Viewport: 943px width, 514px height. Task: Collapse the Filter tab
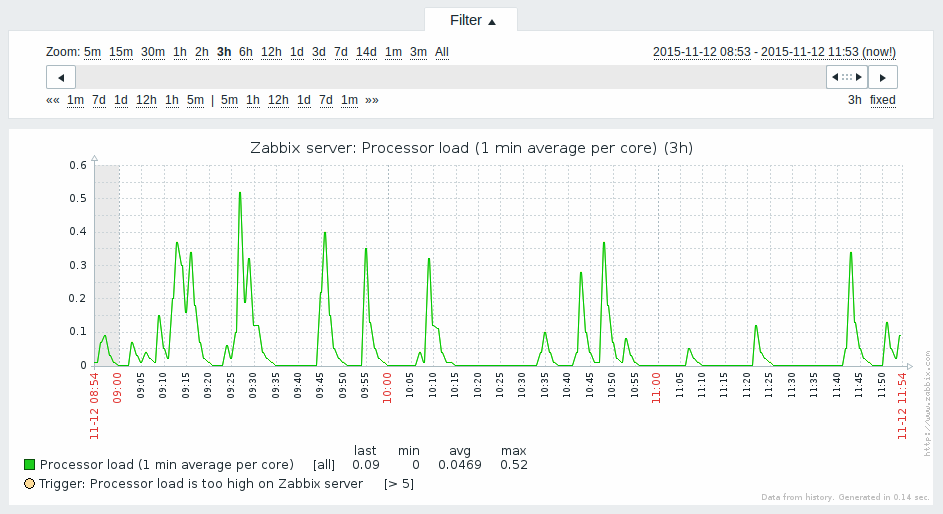coord(472,20)
